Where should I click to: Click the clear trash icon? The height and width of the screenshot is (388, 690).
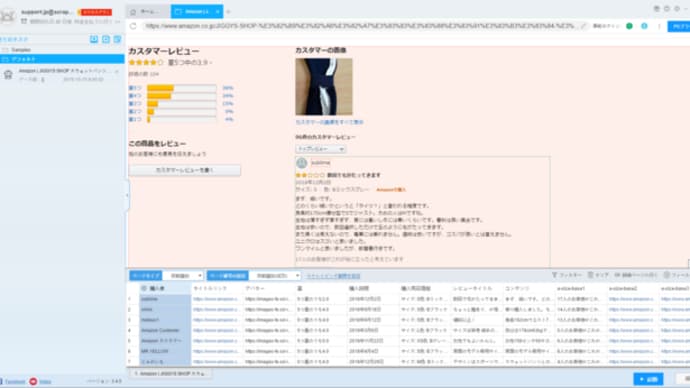coord(591,275)
